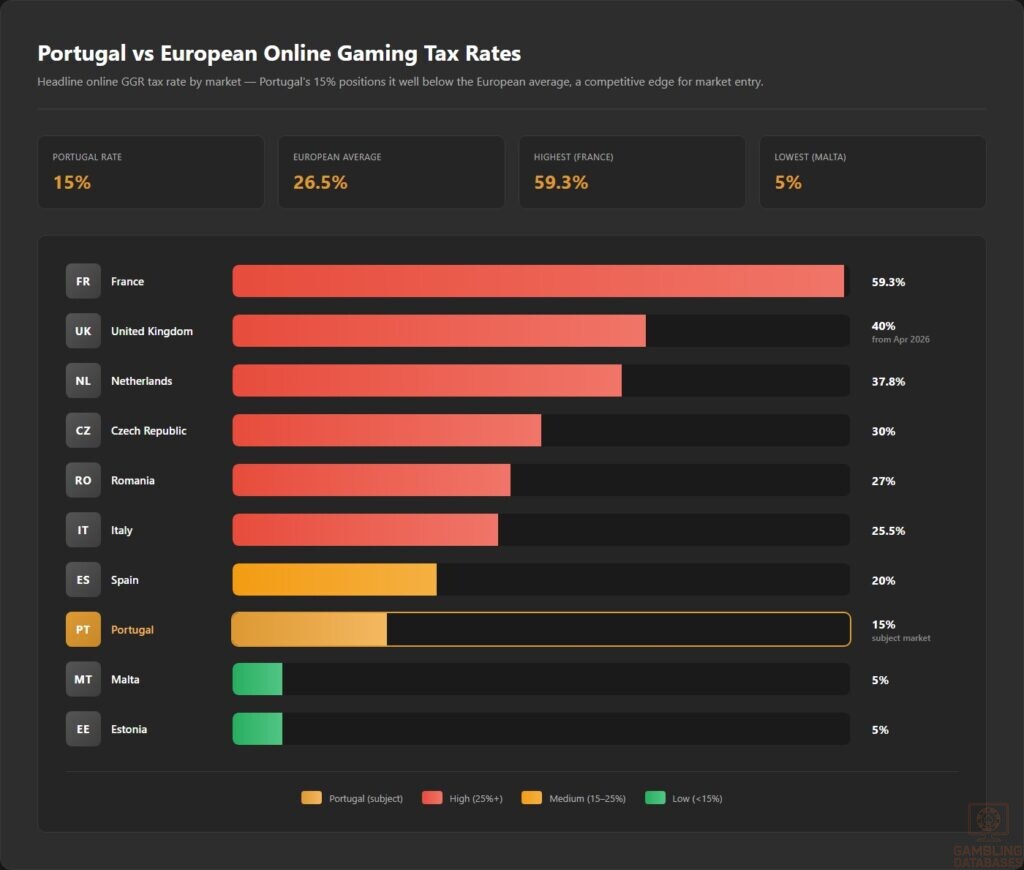This screenshot has height=870, width=1024.
Task: Open the European Average 26.5% card
Action: [x=391, y=172]
